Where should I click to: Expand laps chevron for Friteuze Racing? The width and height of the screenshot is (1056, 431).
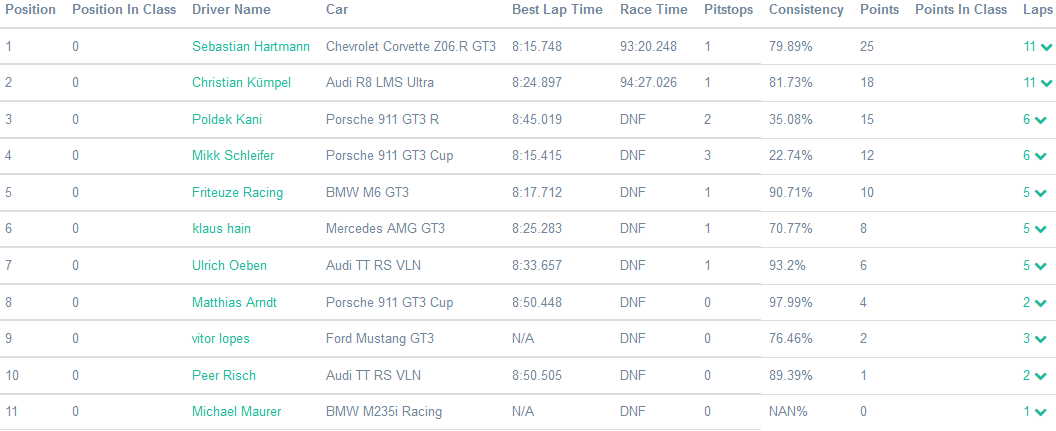click(1041, 193)
